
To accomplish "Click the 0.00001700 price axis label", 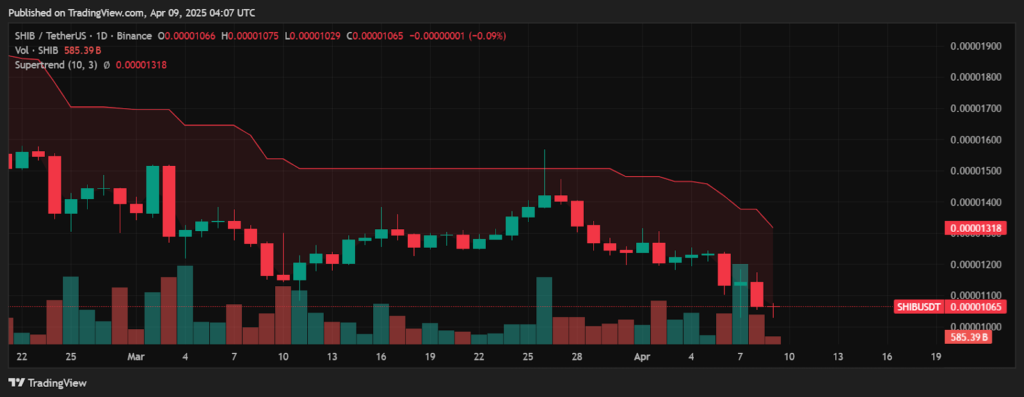I will (x=976, y=108).
